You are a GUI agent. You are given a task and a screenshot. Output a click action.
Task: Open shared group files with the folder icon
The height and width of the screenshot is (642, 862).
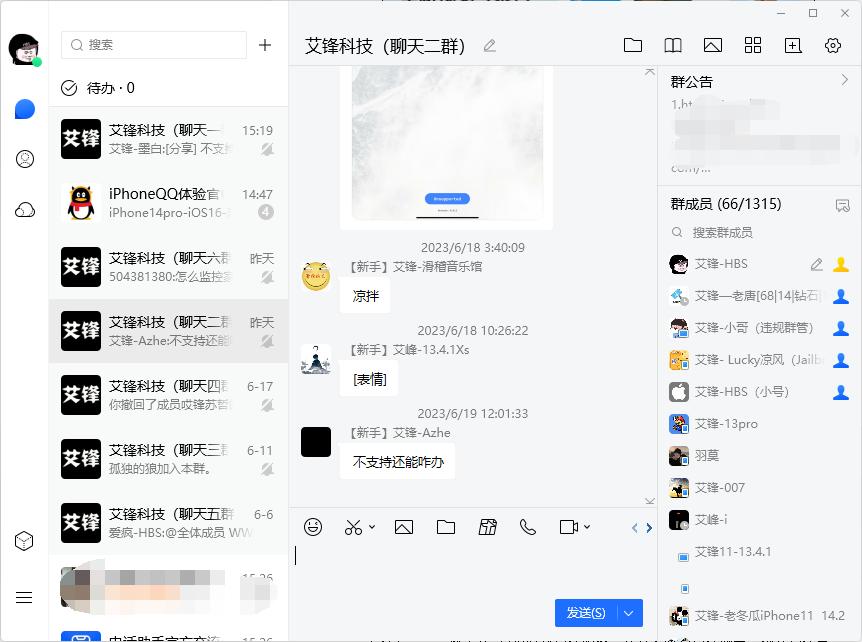pyautogui.click(x=633, y=45)
